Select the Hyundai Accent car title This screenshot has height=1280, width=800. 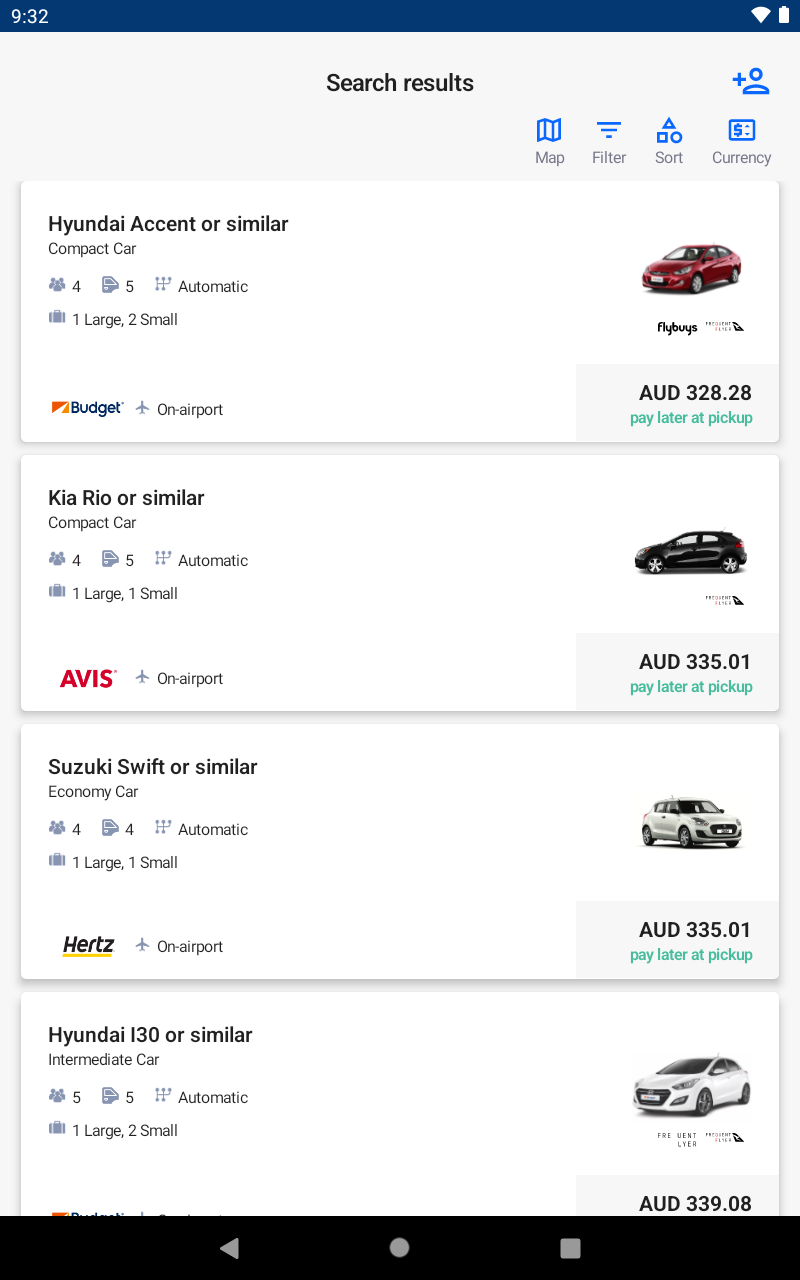(x=168, y=224)
